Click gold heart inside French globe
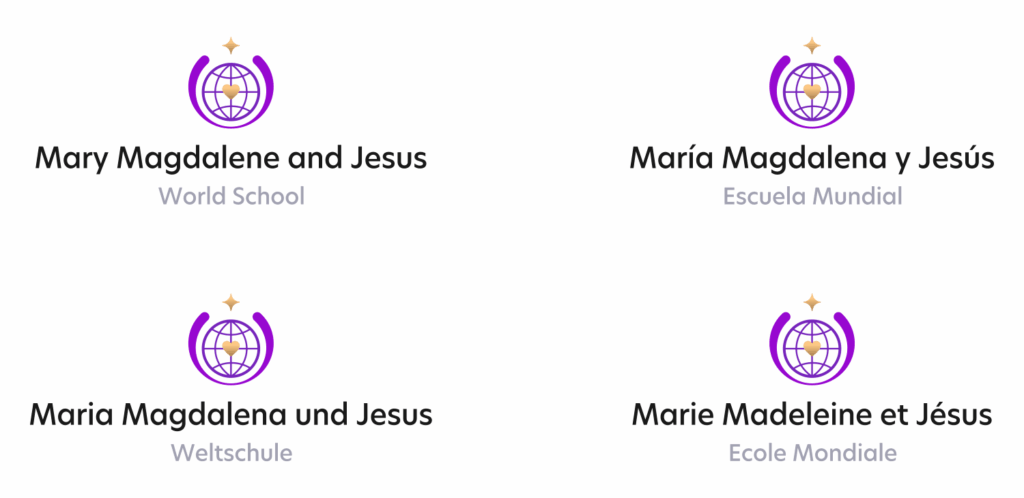The width and height of the screenshot is (1024, 498). pos(812,348)
